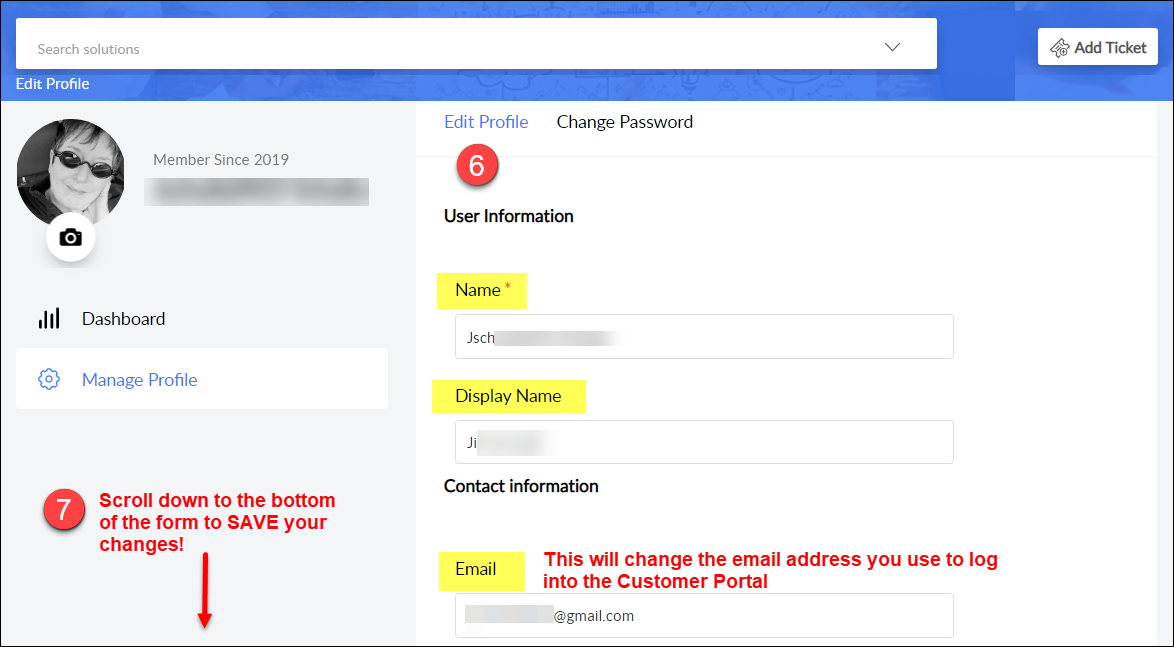Click into the Name text field

pos(703,337)
